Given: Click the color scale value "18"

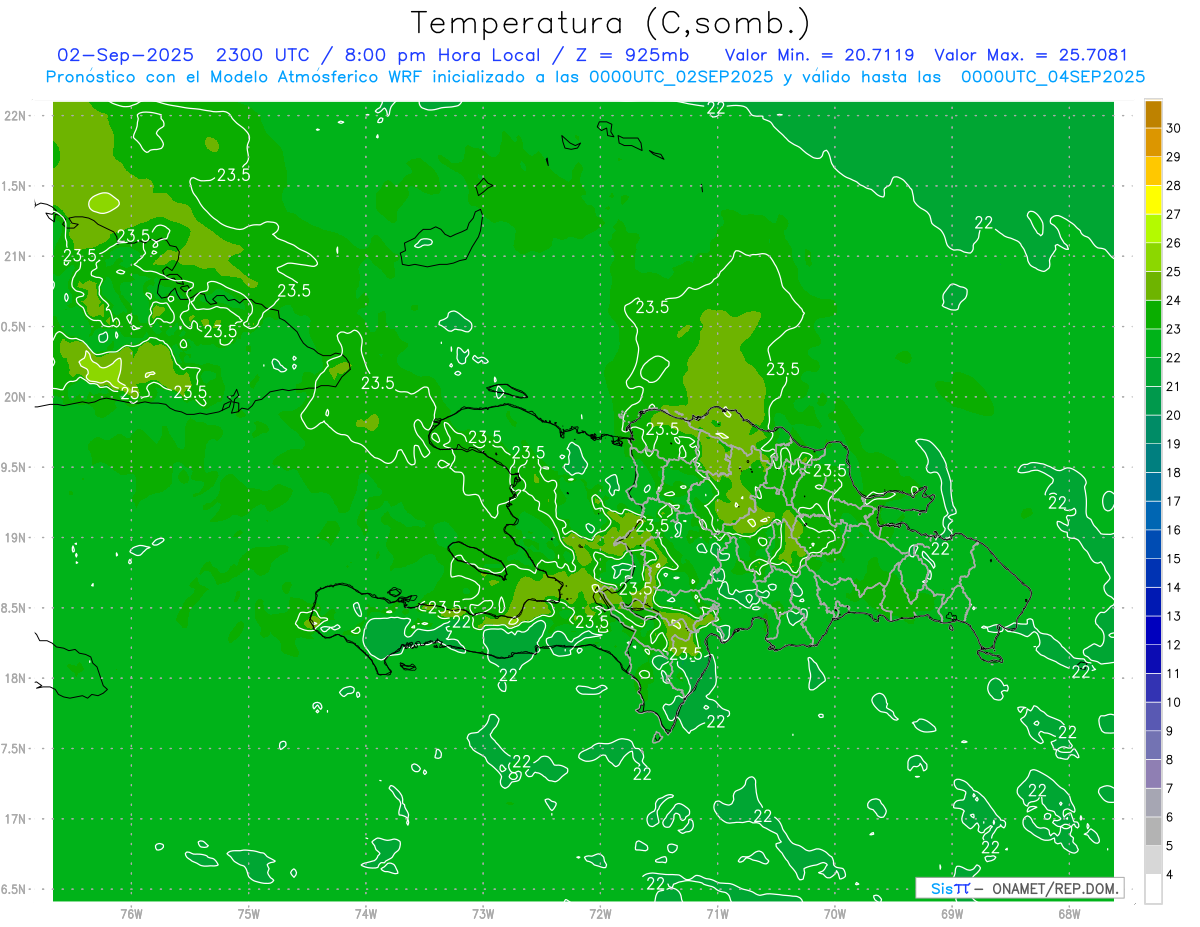Looking at the screenshot, I should (x=1174, y=473).
